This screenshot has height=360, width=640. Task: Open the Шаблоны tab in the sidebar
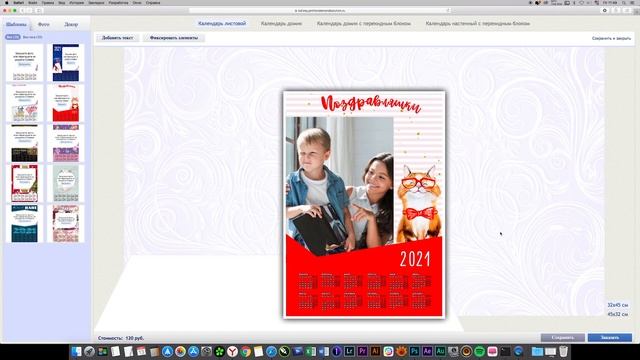pyautogui.click(x=16, y=24)
